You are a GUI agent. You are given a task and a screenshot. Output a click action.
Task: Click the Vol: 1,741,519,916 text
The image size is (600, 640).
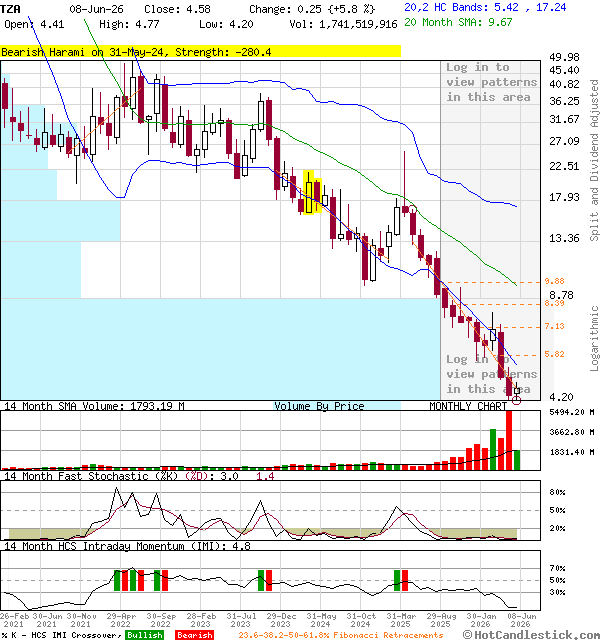[x=343, y=24]
